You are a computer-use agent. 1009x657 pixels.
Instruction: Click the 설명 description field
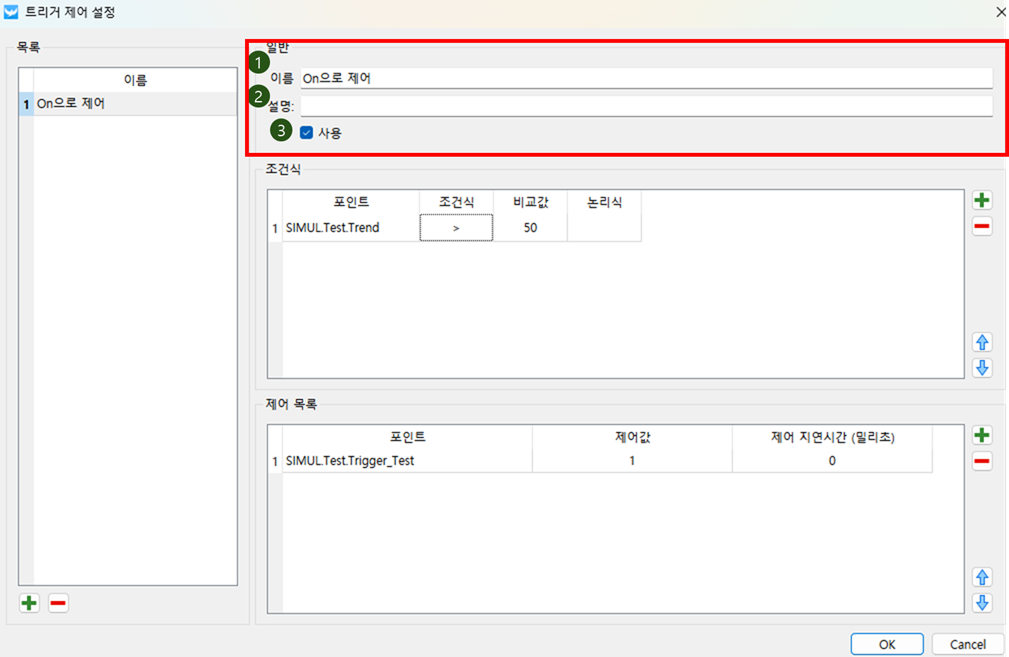pos(645,106)
